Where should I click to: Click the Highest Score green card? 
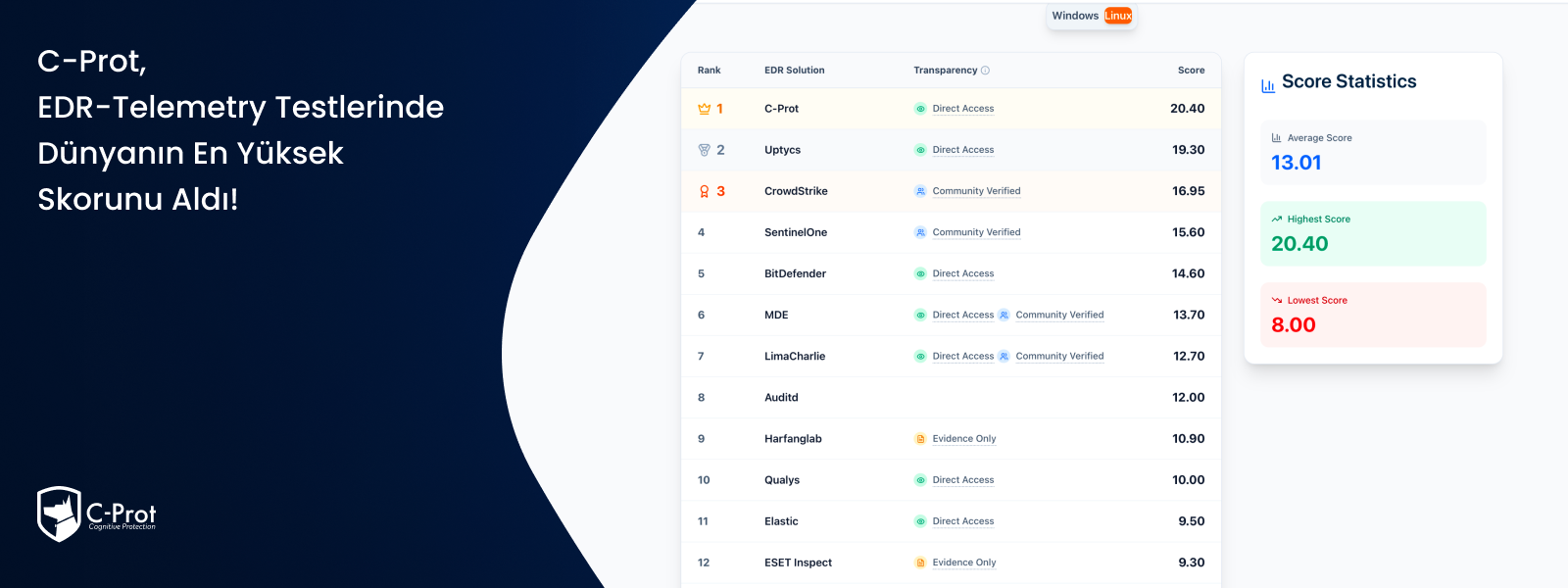click(x=1372, y=233)
